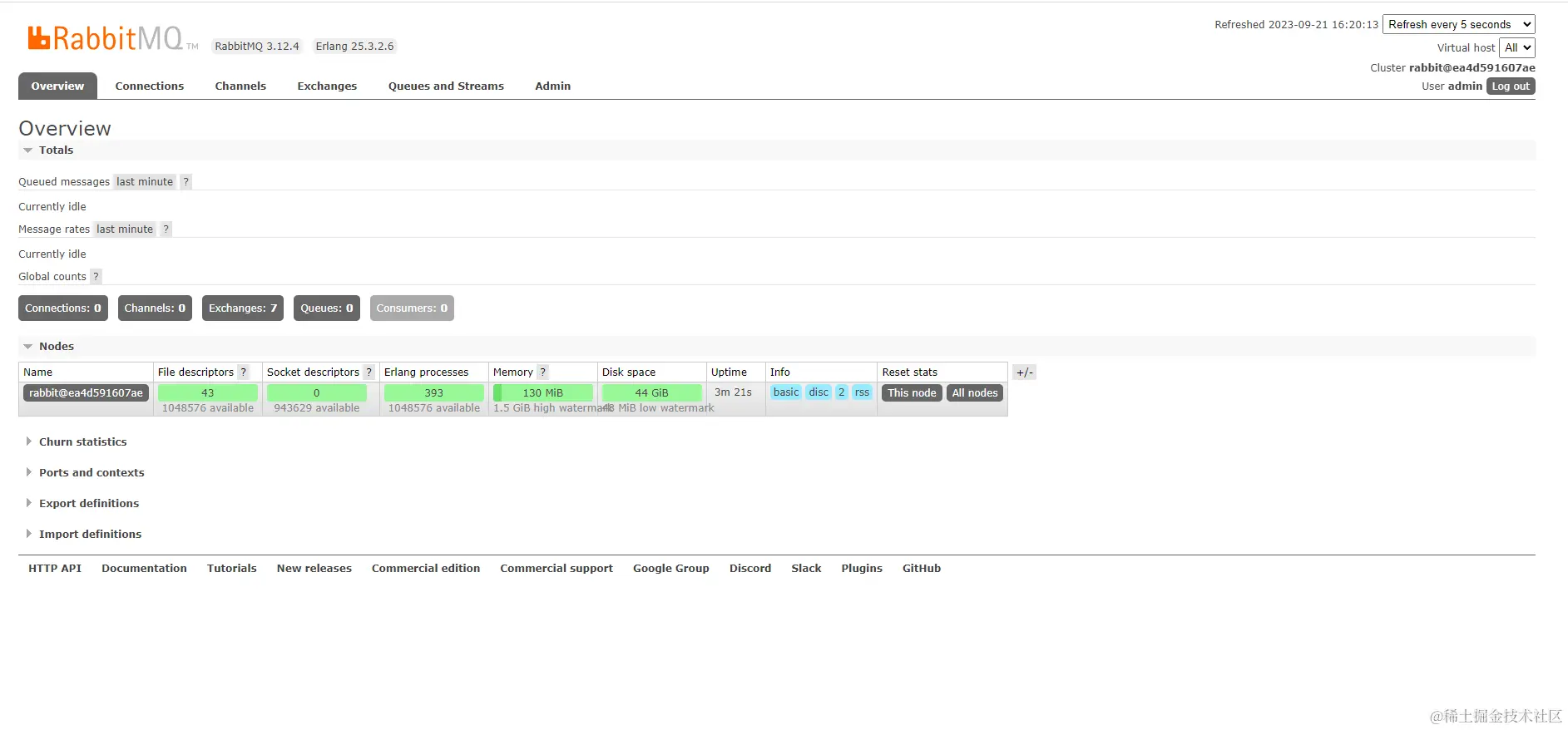Click the Erlang processes 393 bar
The width and height of the screenshot is (1568, 730).
pyautogui.click(x=434, y=393)
